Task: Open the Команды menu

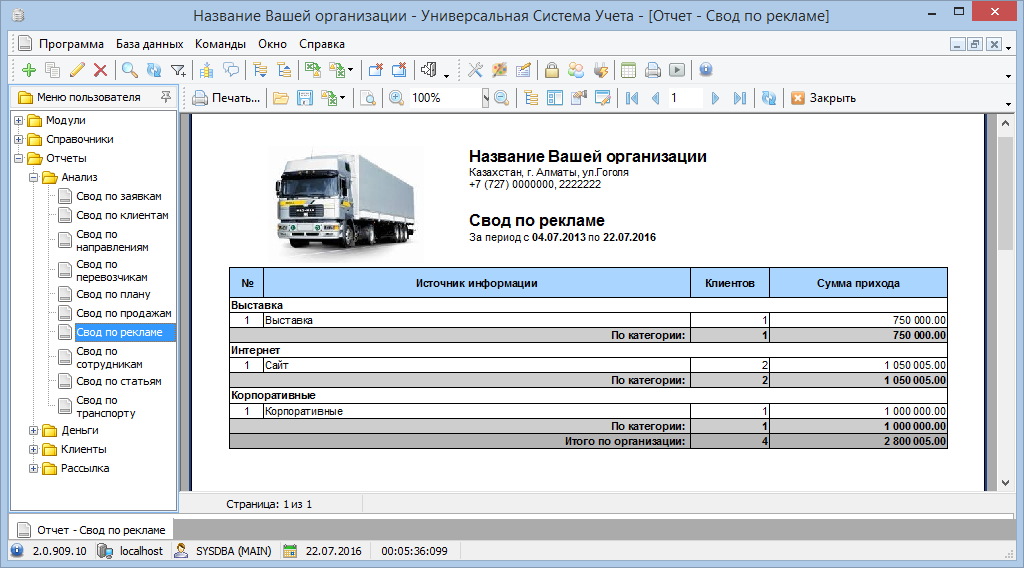Action: pos(220,44)
